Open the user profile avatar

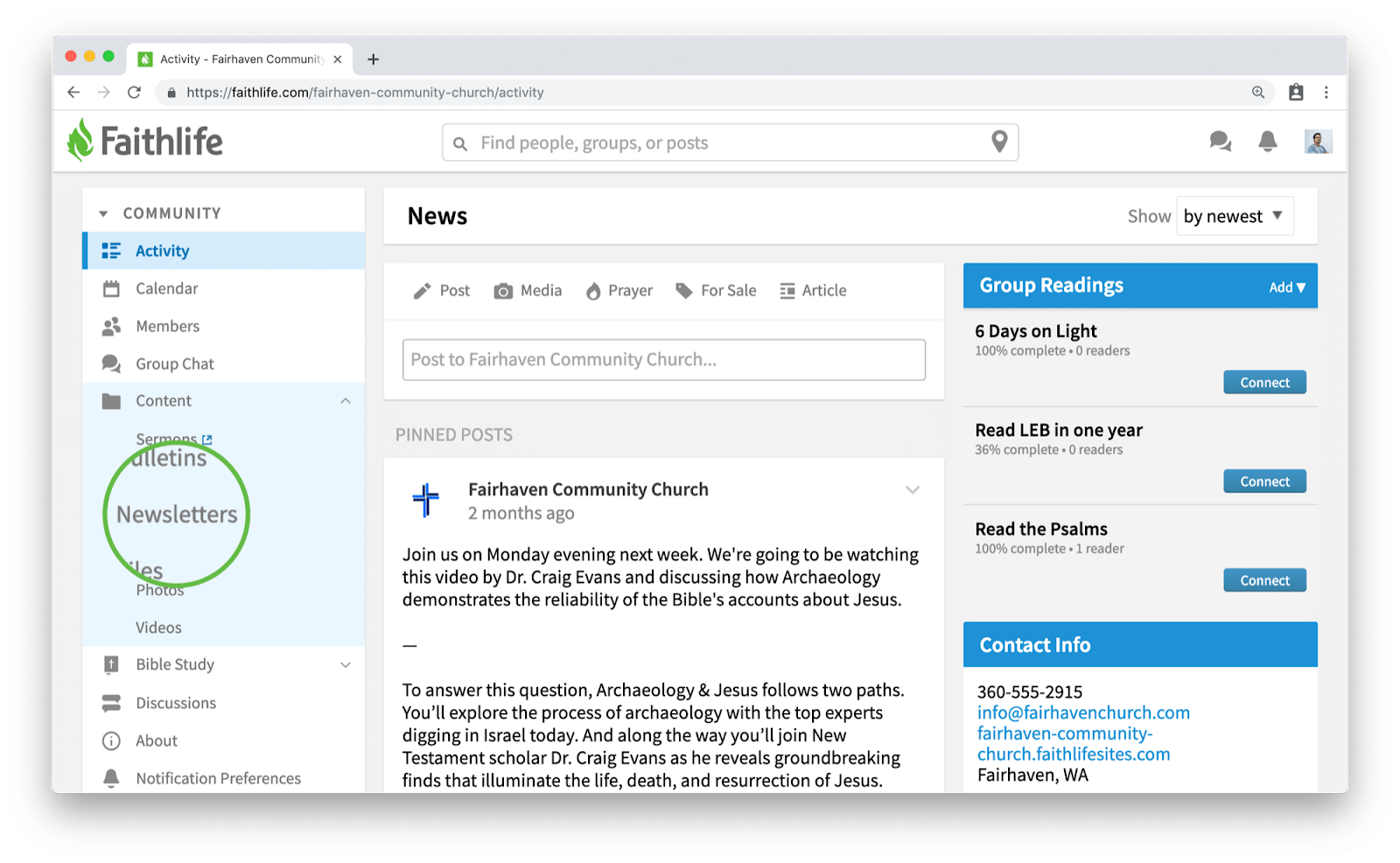point(1318,141)
